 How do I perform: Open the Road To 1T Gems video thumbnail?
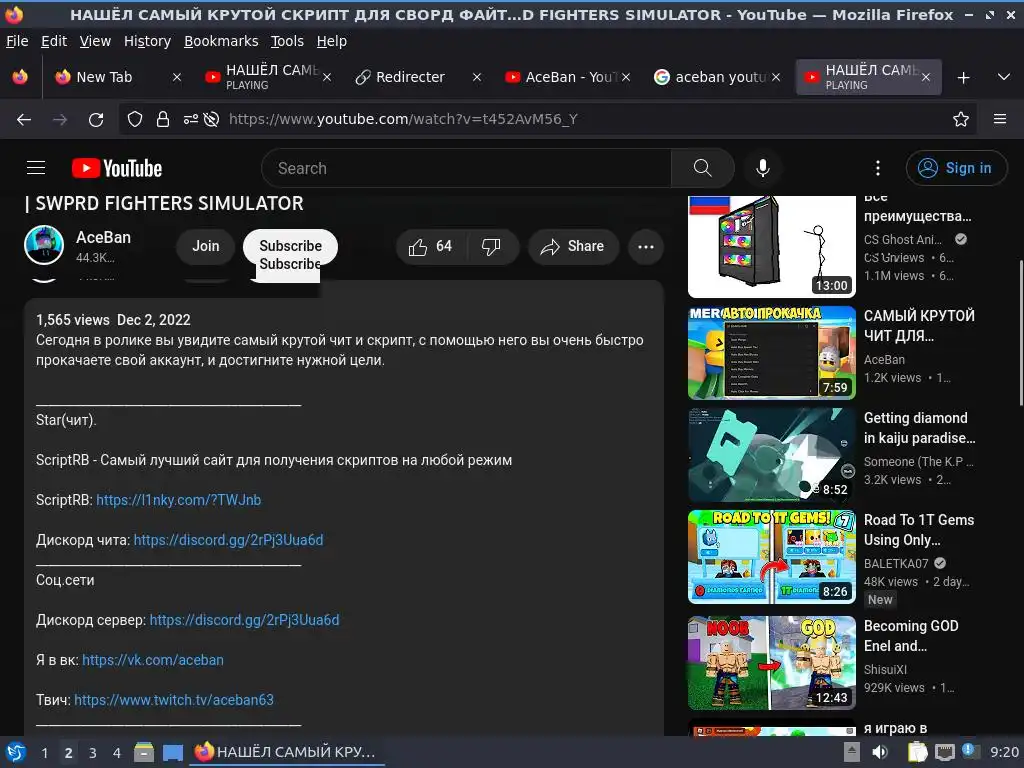tap(772, 557)
